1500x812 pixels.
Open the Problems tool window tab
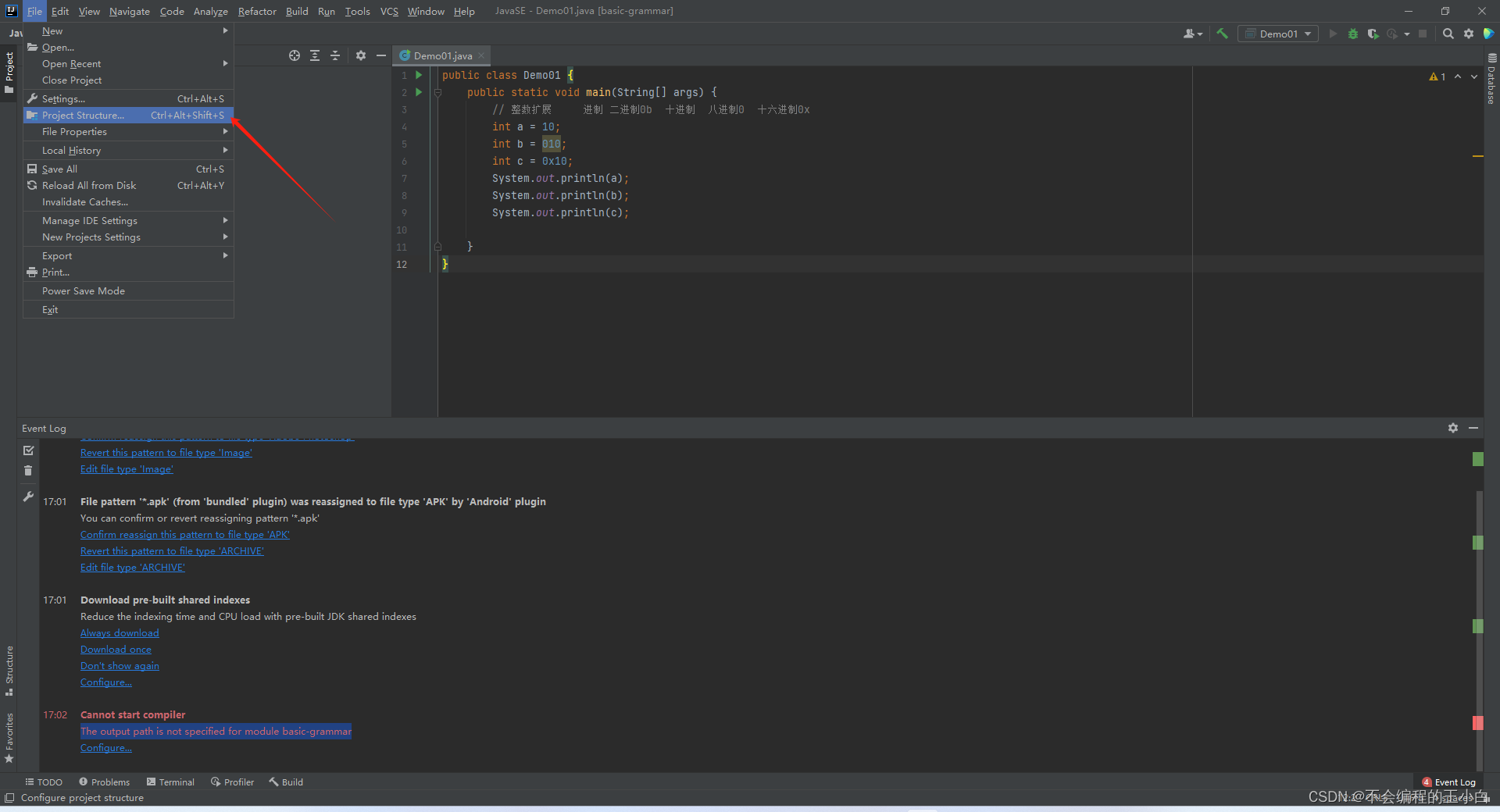coord(105,782)
